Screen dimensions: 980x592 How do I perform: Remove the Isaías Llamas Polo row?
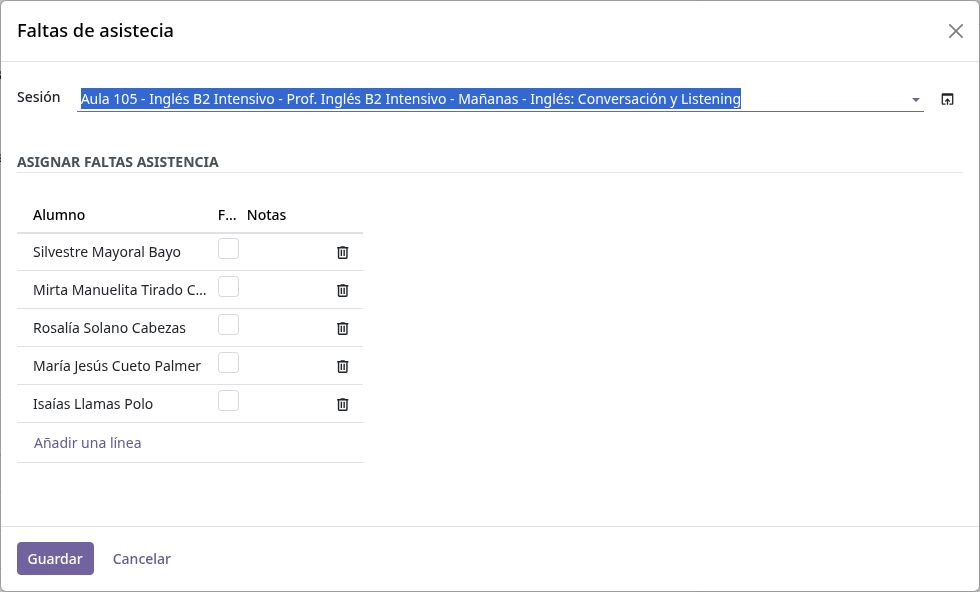(342, 405)
